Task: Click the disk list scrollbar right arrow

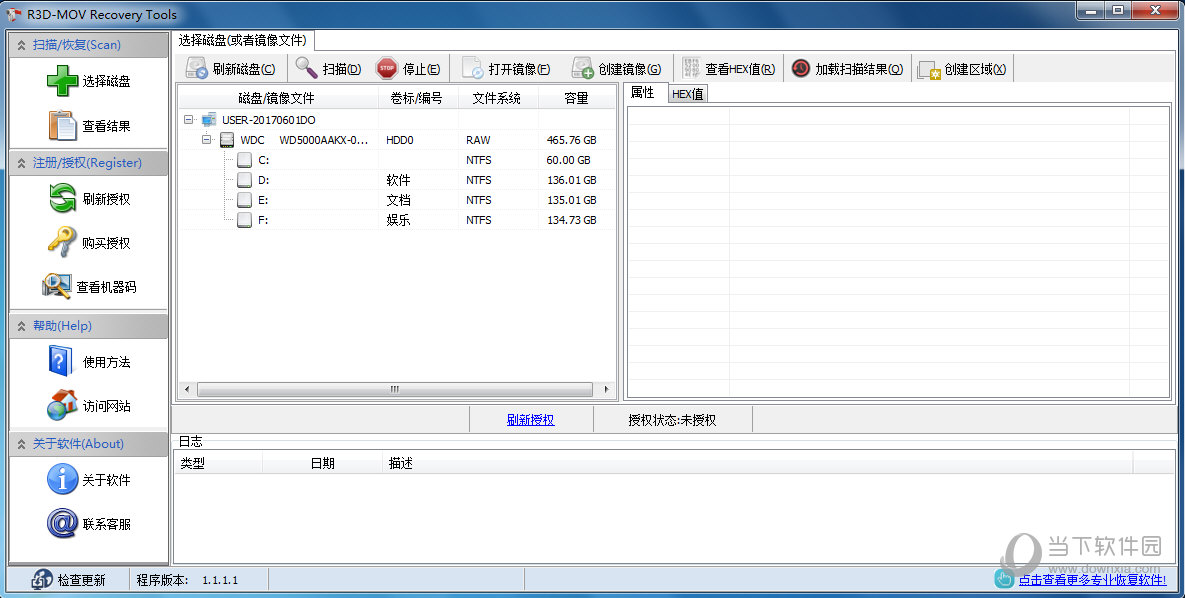Action: tap(605, 389)
